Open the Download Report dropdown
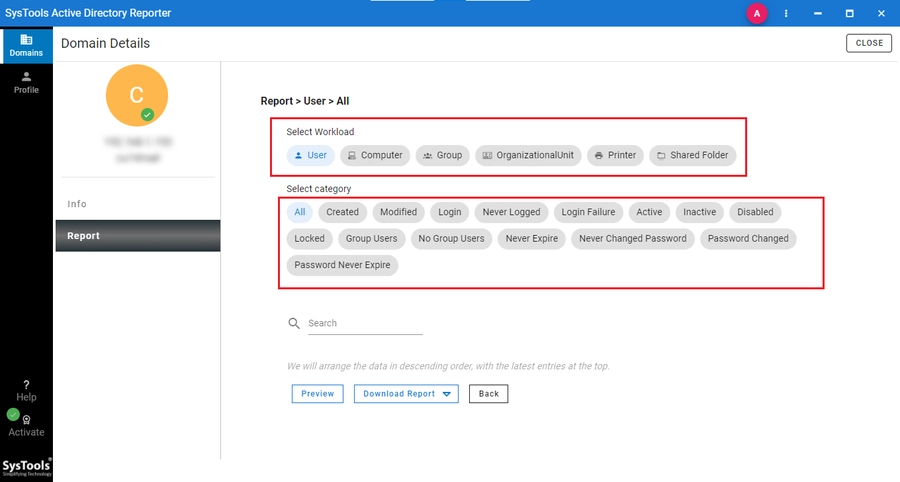The image size is (900, 482). coord(406,394)
